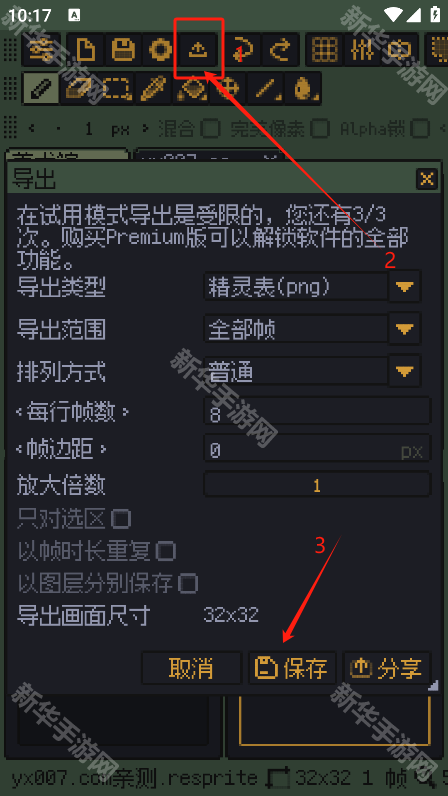
Task: Create a new file with the document icon
Action: point(85,50)
